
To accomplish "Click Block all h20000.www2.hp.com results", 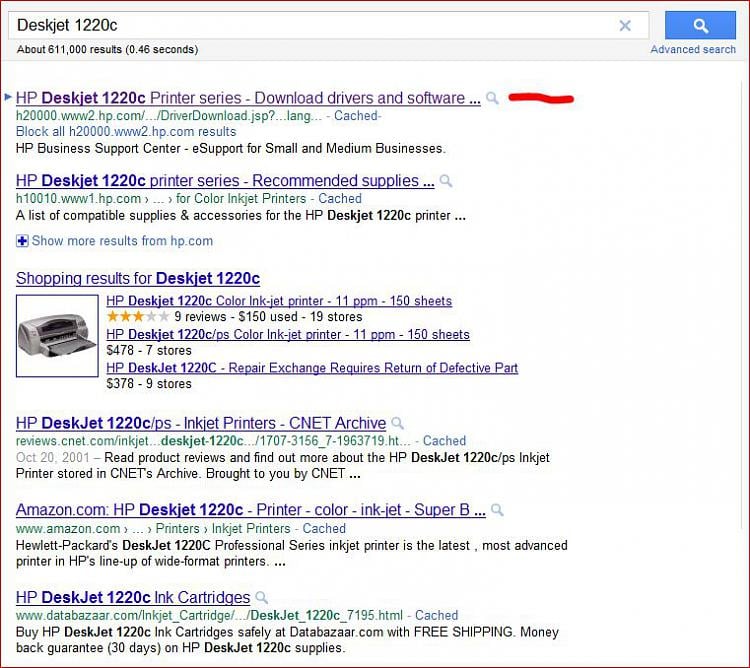I will (x=126, y=131).
